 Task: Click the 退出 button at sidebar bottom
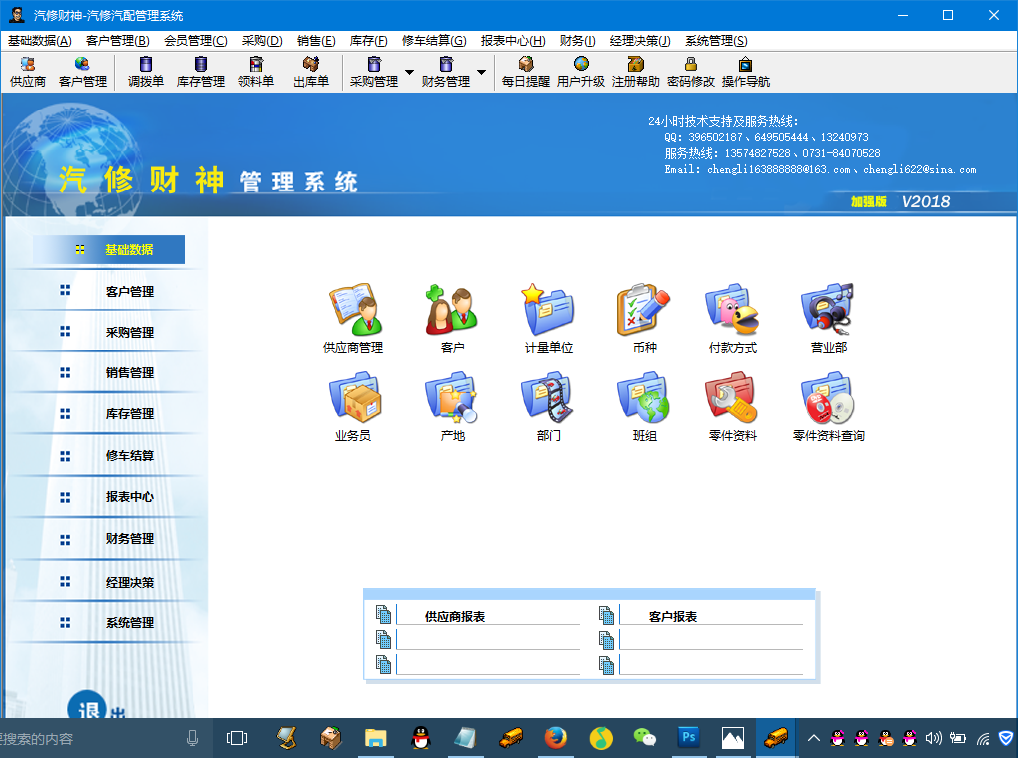tap(95, 704)
